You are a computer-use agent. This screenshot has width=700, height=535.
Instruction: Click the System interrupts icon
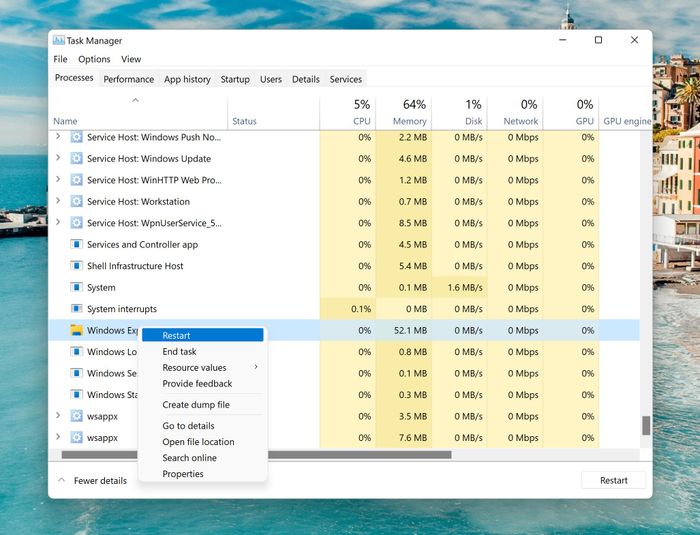pos(77,309)
